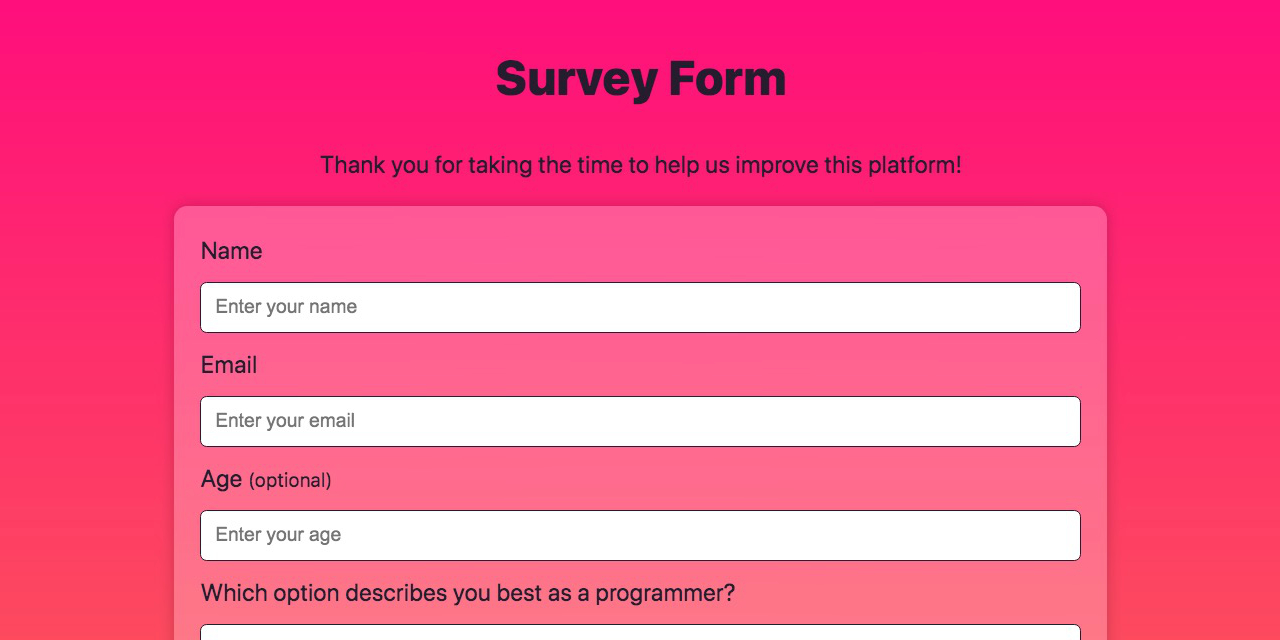Click the "Age" field label
The width and height of the screenshot is (1280, 640).
point(221,479)
